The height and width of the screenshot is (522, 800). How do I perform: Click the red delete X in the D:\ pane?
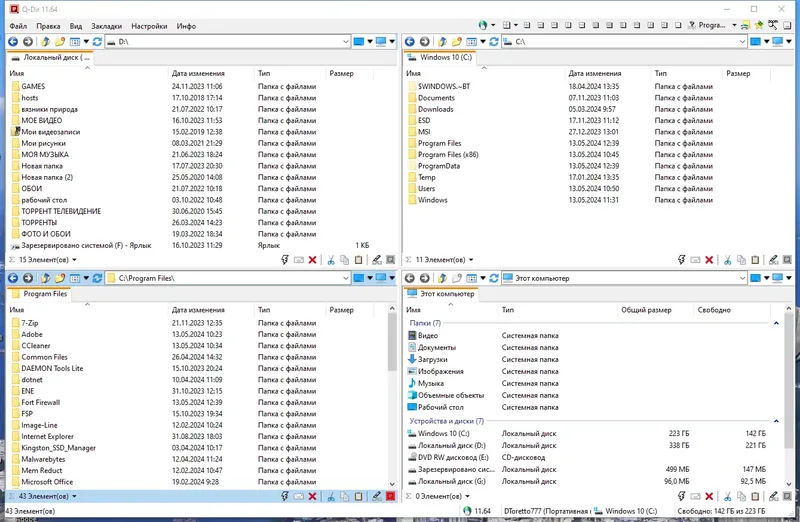click(312, 260)
